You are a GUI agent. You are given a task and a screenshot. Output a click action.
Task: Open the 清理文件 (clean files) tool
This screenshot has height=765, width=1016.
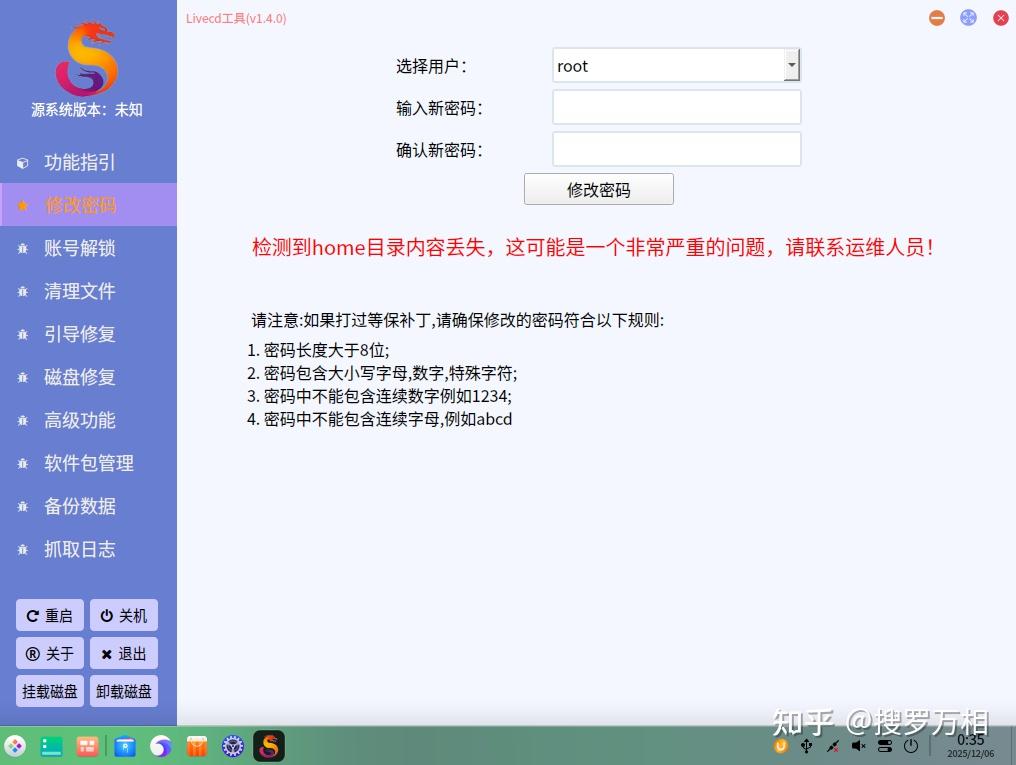click(x=79, y=291)
